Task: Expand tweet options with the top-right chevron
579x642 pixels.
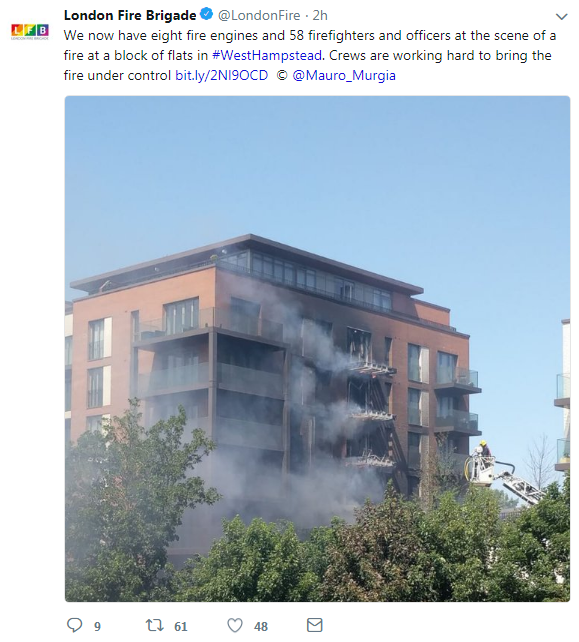Action: [x=561, y=17]
